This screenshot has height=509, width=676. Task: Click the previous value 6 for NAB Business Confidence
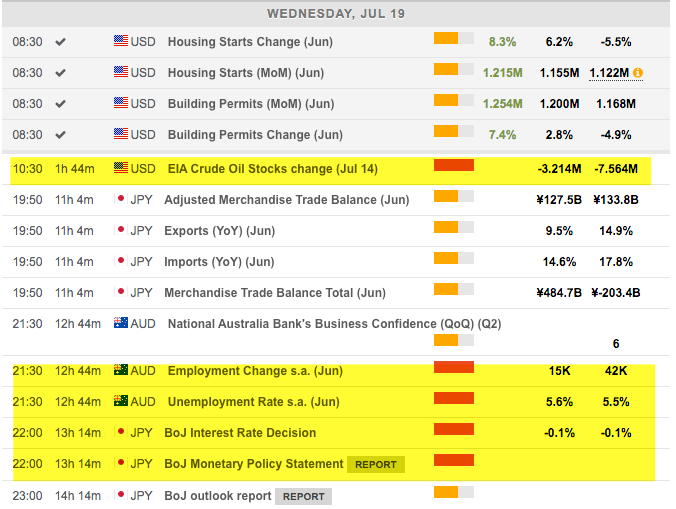click(616, 344)
